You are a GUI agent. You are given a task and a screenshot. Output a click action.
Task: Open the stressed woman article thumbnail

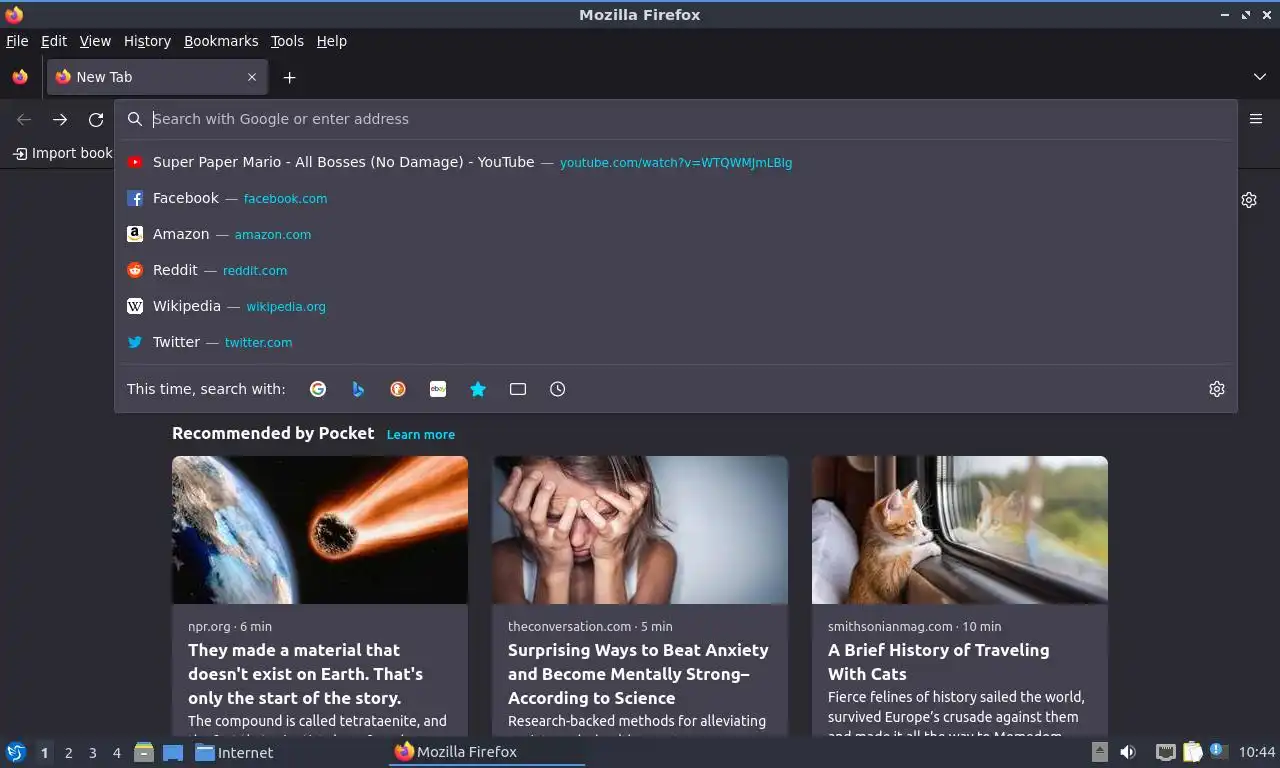pos(640,530)
